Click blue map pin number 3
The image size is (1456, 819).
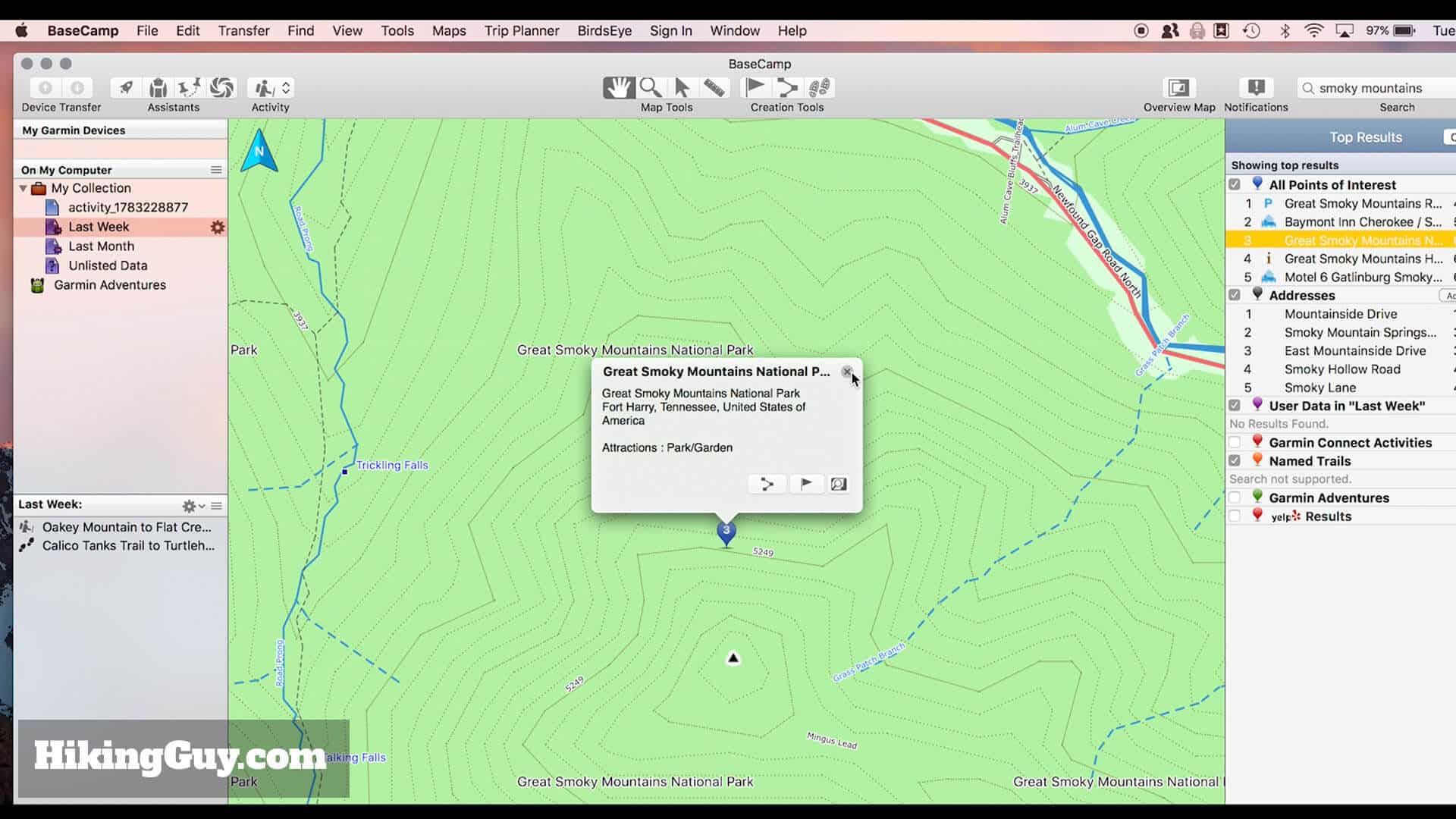coord(726,532)
